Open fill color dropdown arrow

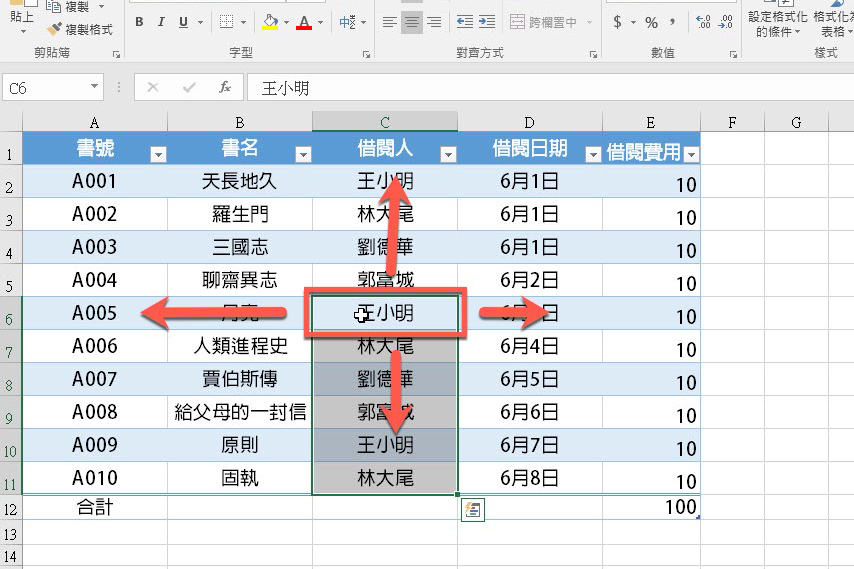tap(286, 22)
